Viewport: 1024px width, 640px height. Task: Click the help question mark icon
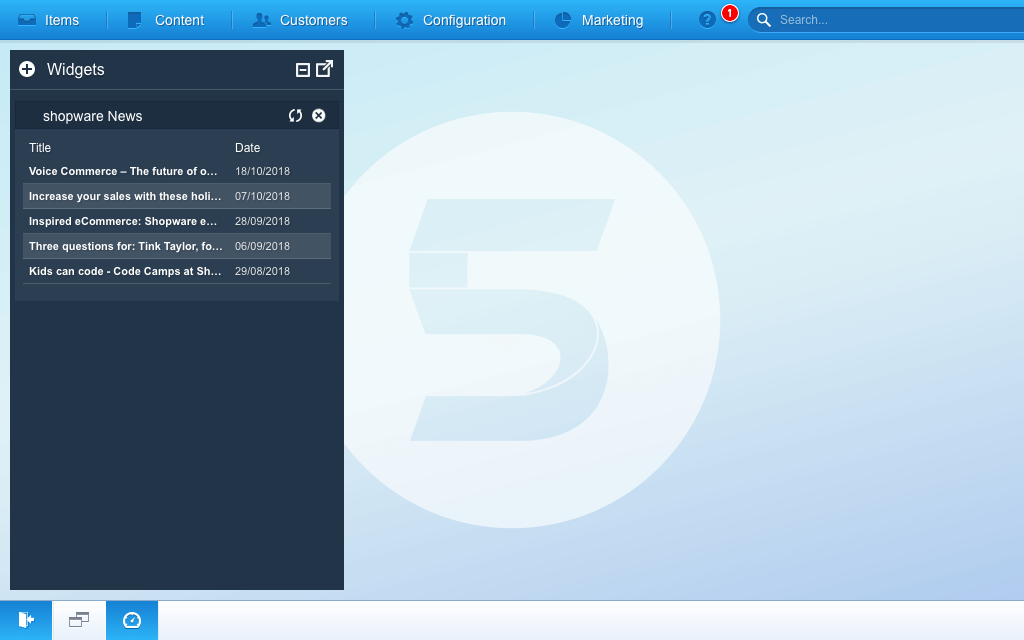[x=707, y=20]
